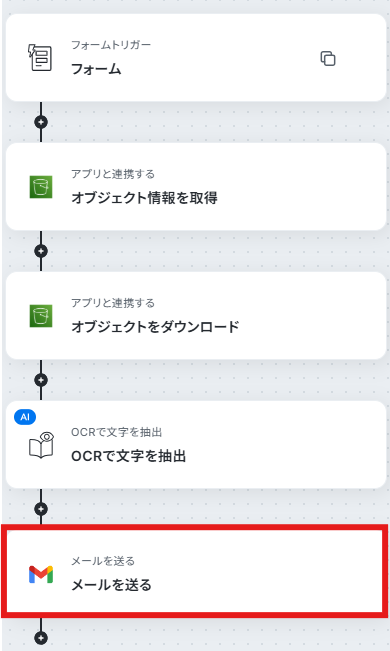The height and width of the screenshot is (651, 390).
Task: Click the blue AI badge
Action: (x=25, y=417)
